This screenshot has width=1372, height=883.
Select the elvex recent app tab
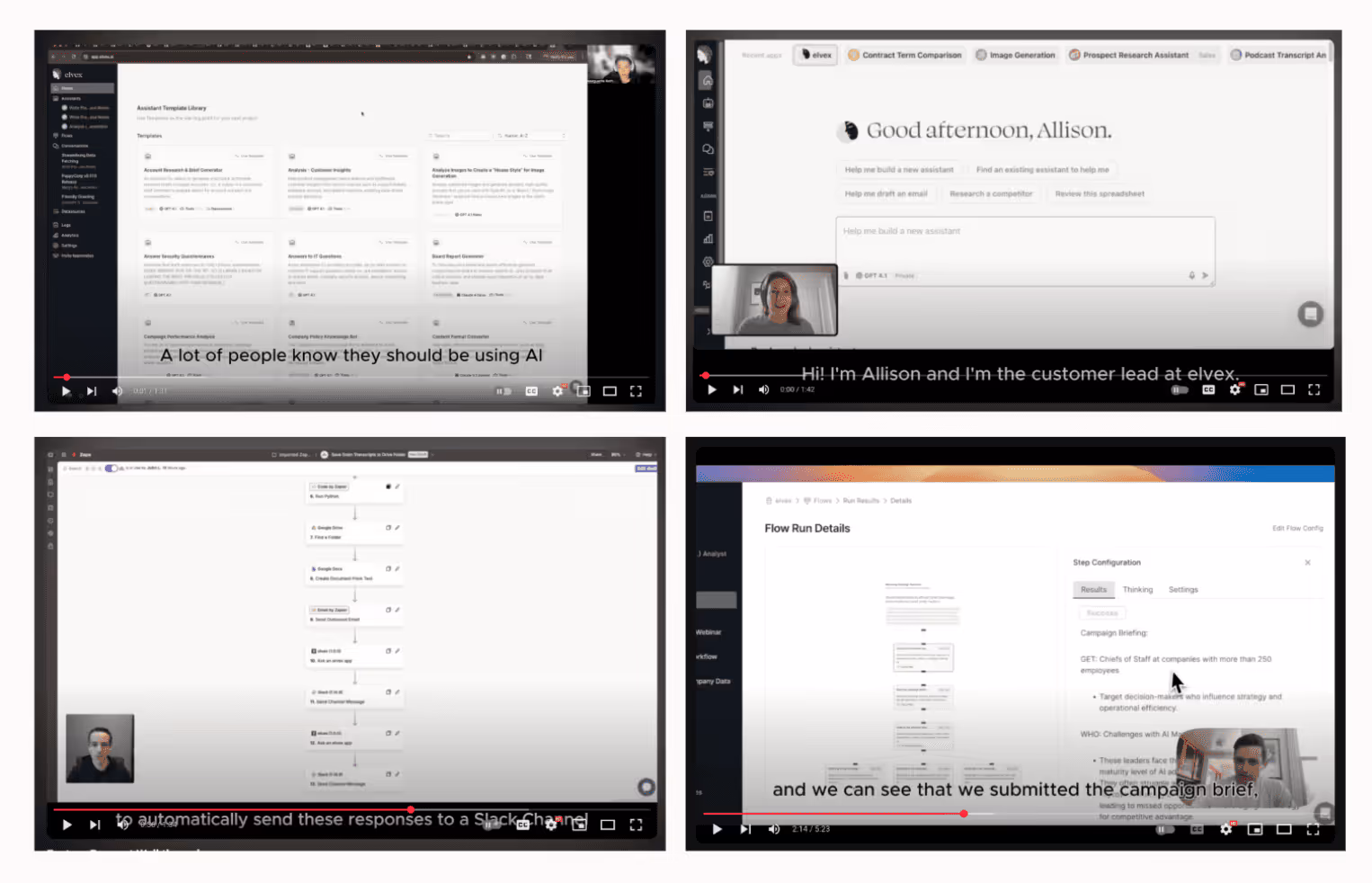coord(816,55)
